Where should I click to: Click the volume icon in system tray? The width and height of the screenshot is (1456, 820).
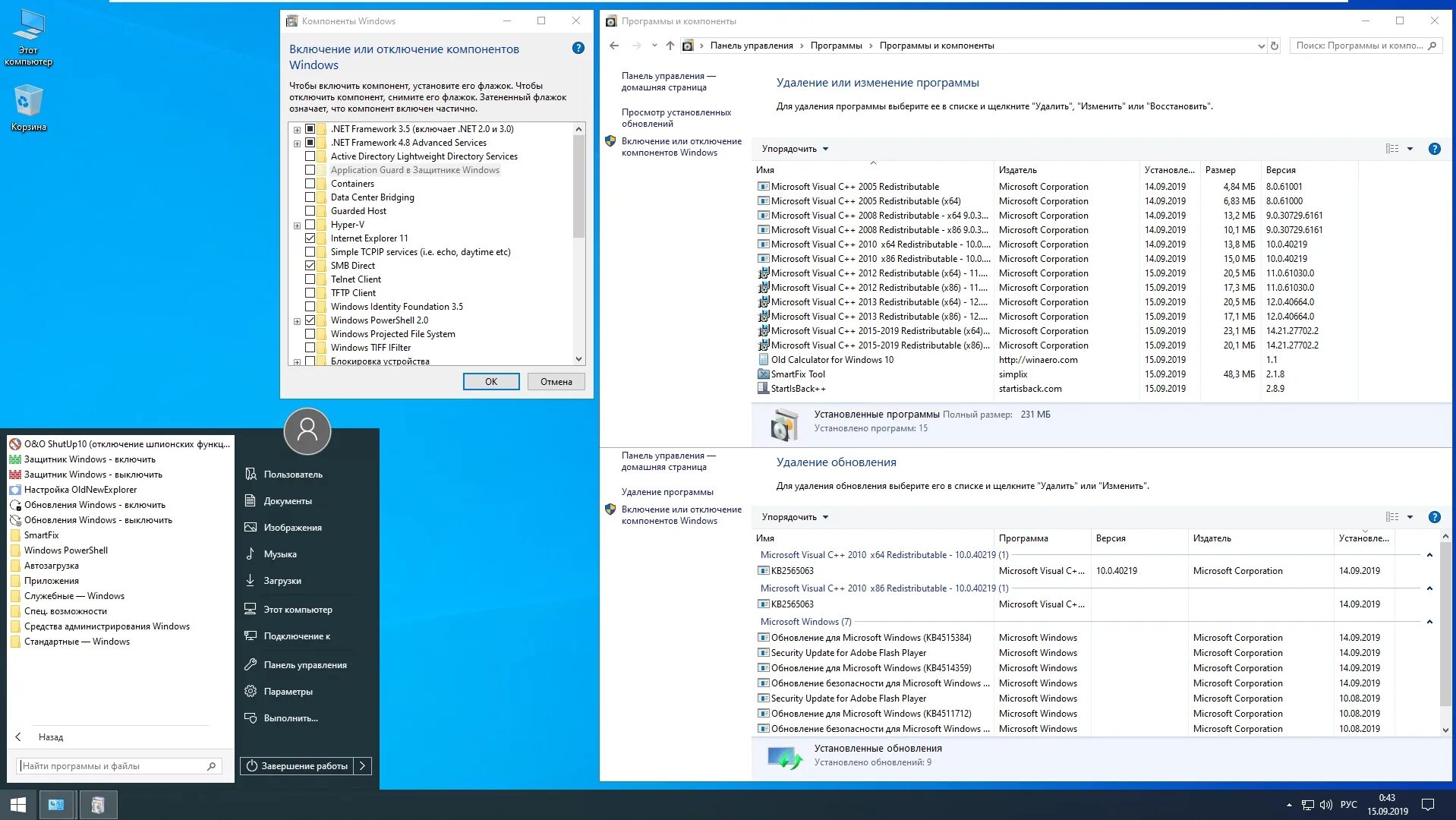pos(1326,805)
